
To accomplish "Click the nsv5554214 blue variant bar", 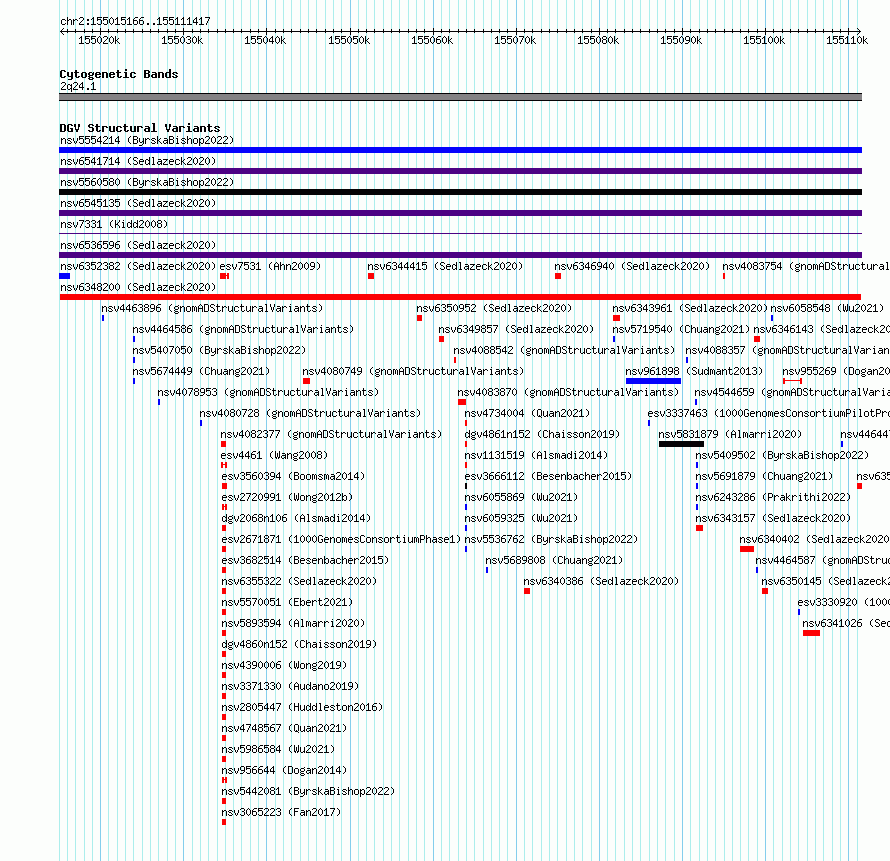I will (460, 150).
